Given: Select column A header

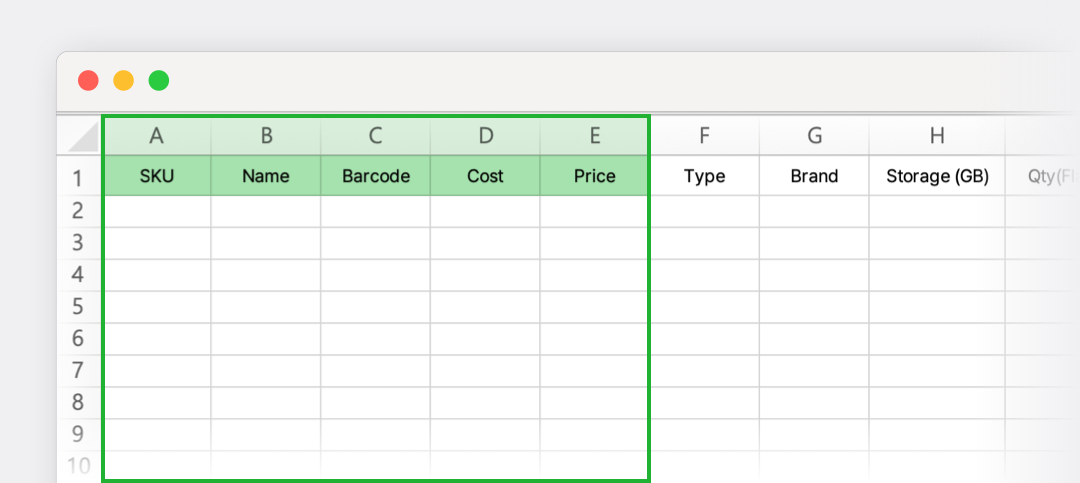Looking at the screenshot, I should tap(157, 136).
